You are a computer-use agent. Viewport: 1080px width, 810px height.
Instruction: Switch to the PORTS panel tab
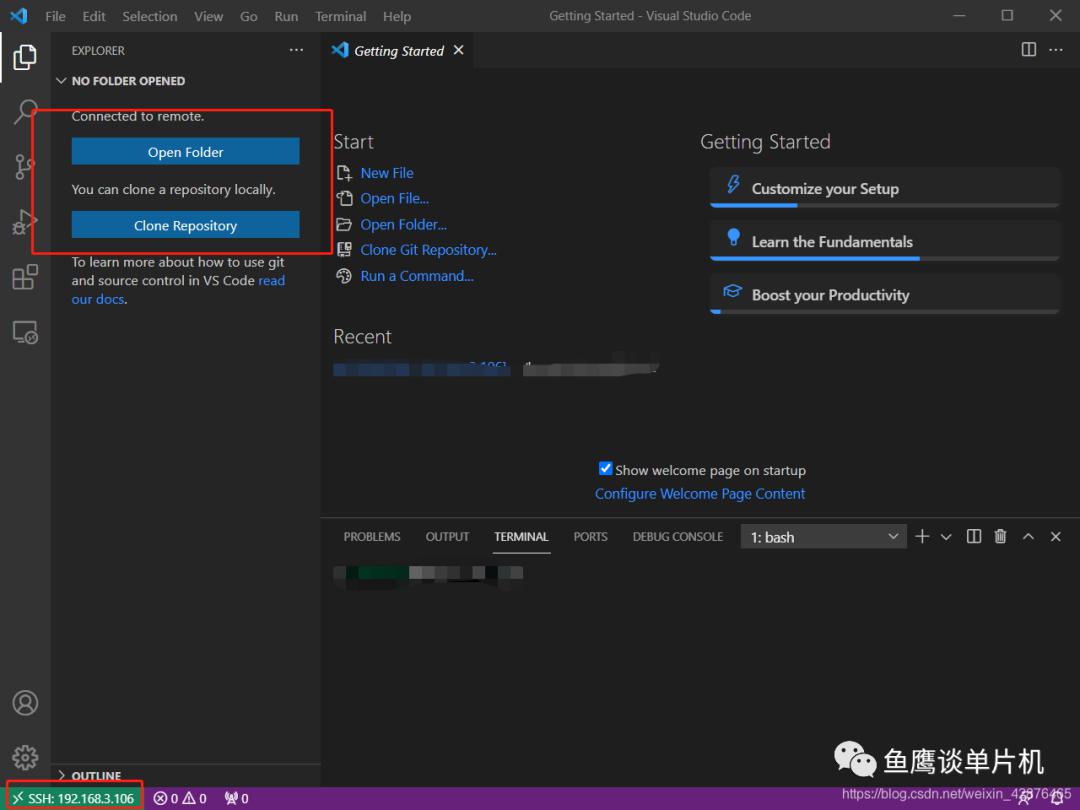coord(590,537)
